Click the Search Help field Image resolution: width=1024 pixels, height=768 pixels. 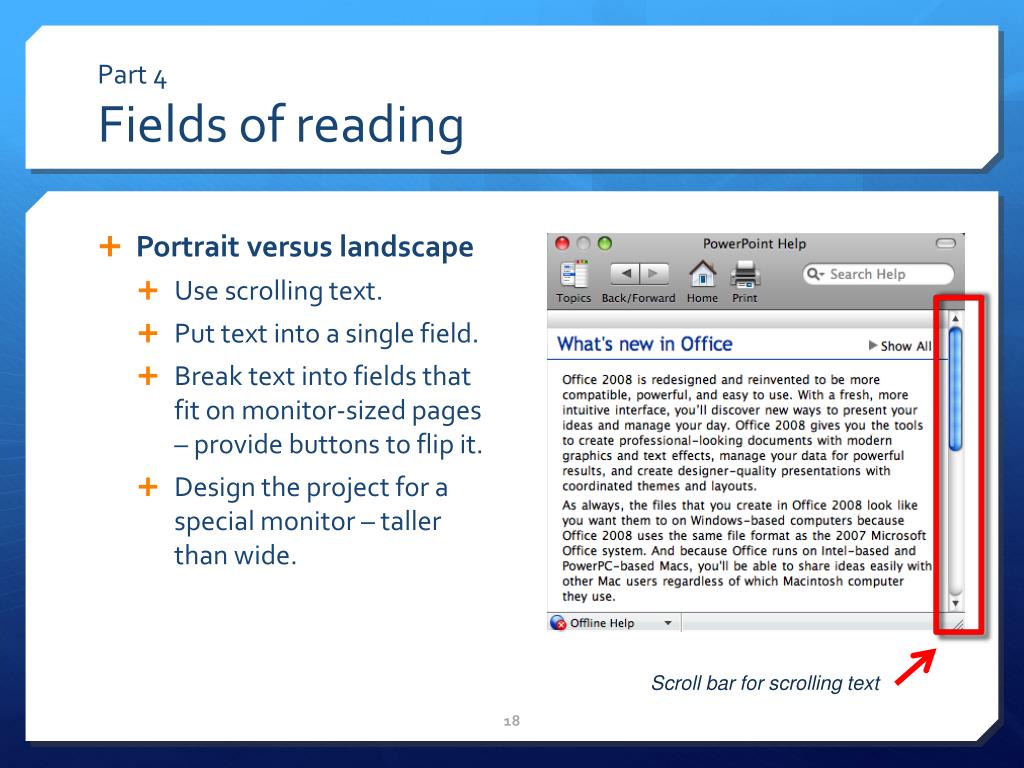click(x=878, y=274)
